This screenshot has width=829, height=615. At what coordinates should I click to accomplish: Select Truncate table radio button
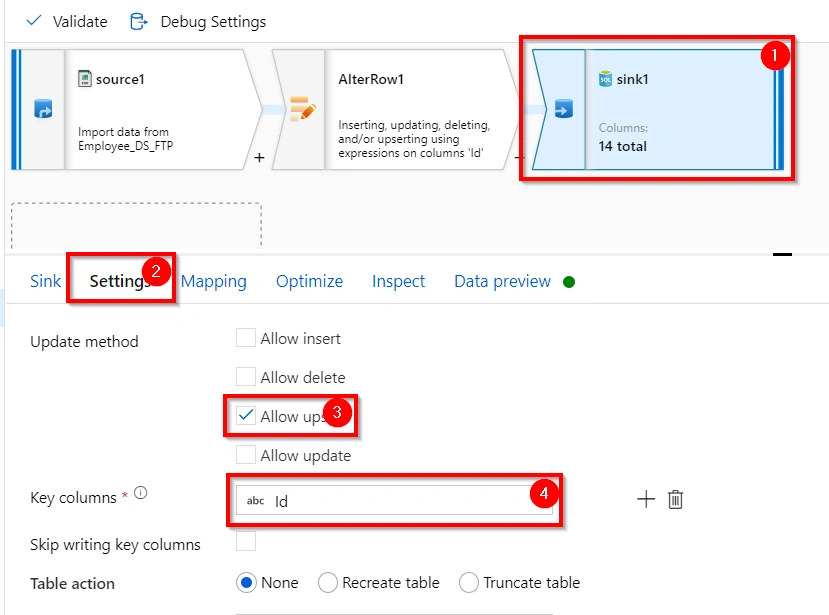[x=469, y=583]
